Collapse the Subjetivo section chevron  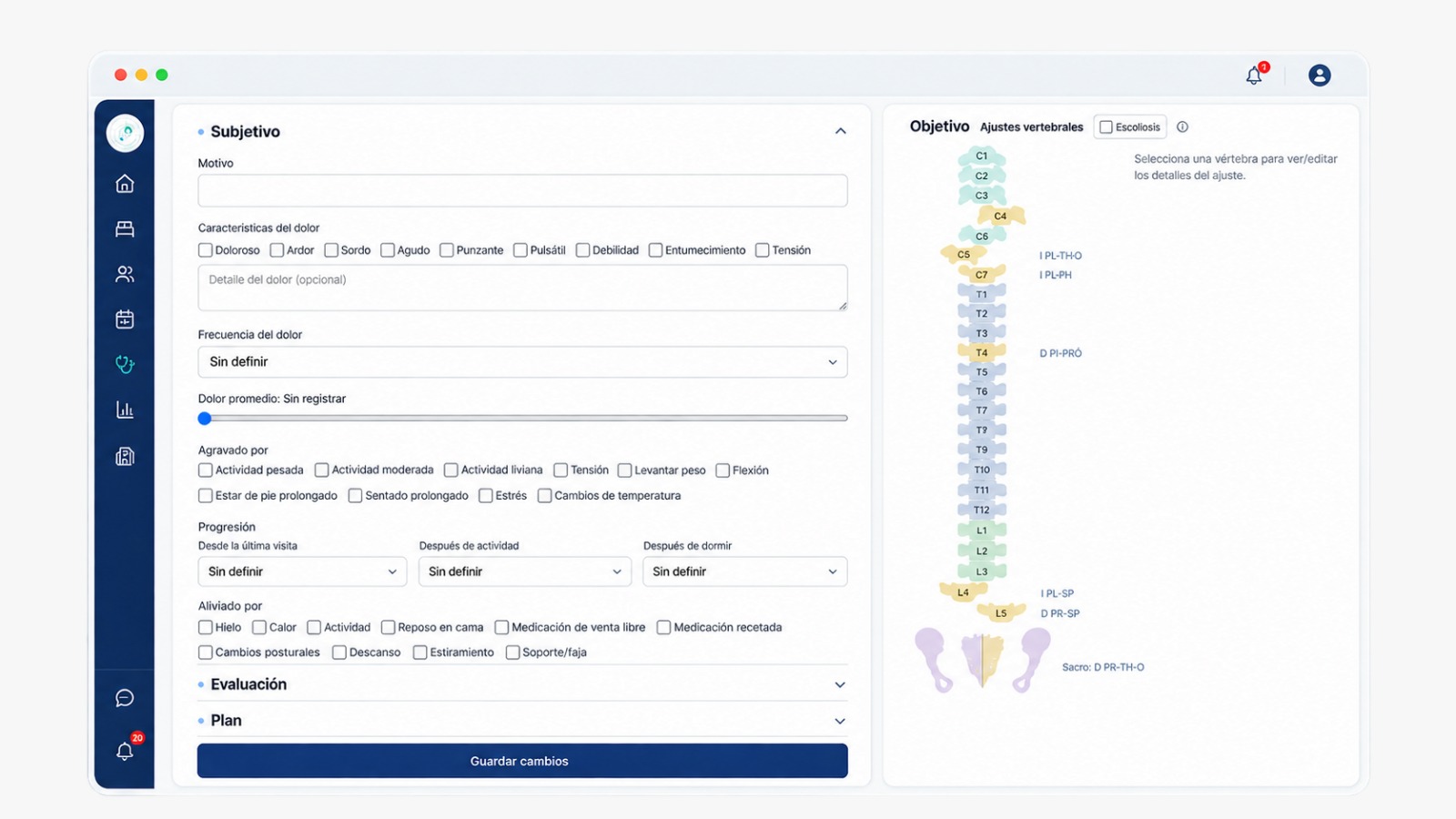tap(841, 132)
